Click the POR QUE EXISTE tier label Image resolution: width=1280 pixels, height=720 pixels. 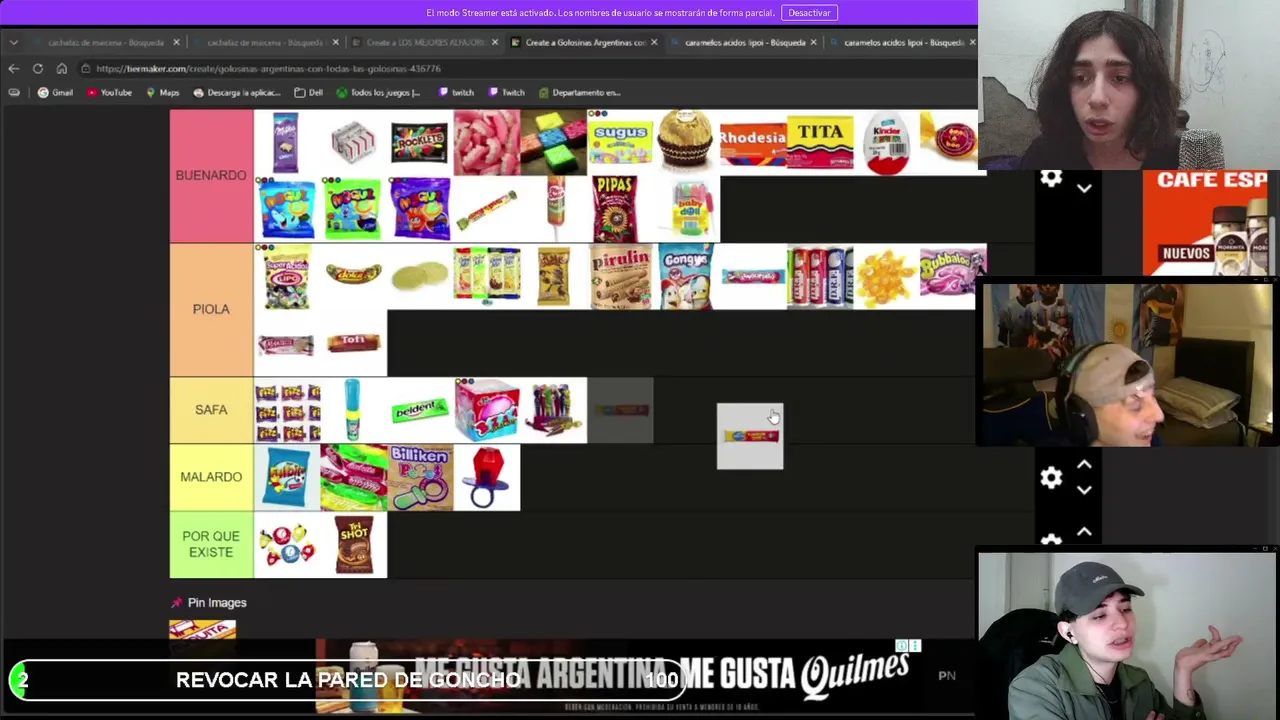(211, 544)
